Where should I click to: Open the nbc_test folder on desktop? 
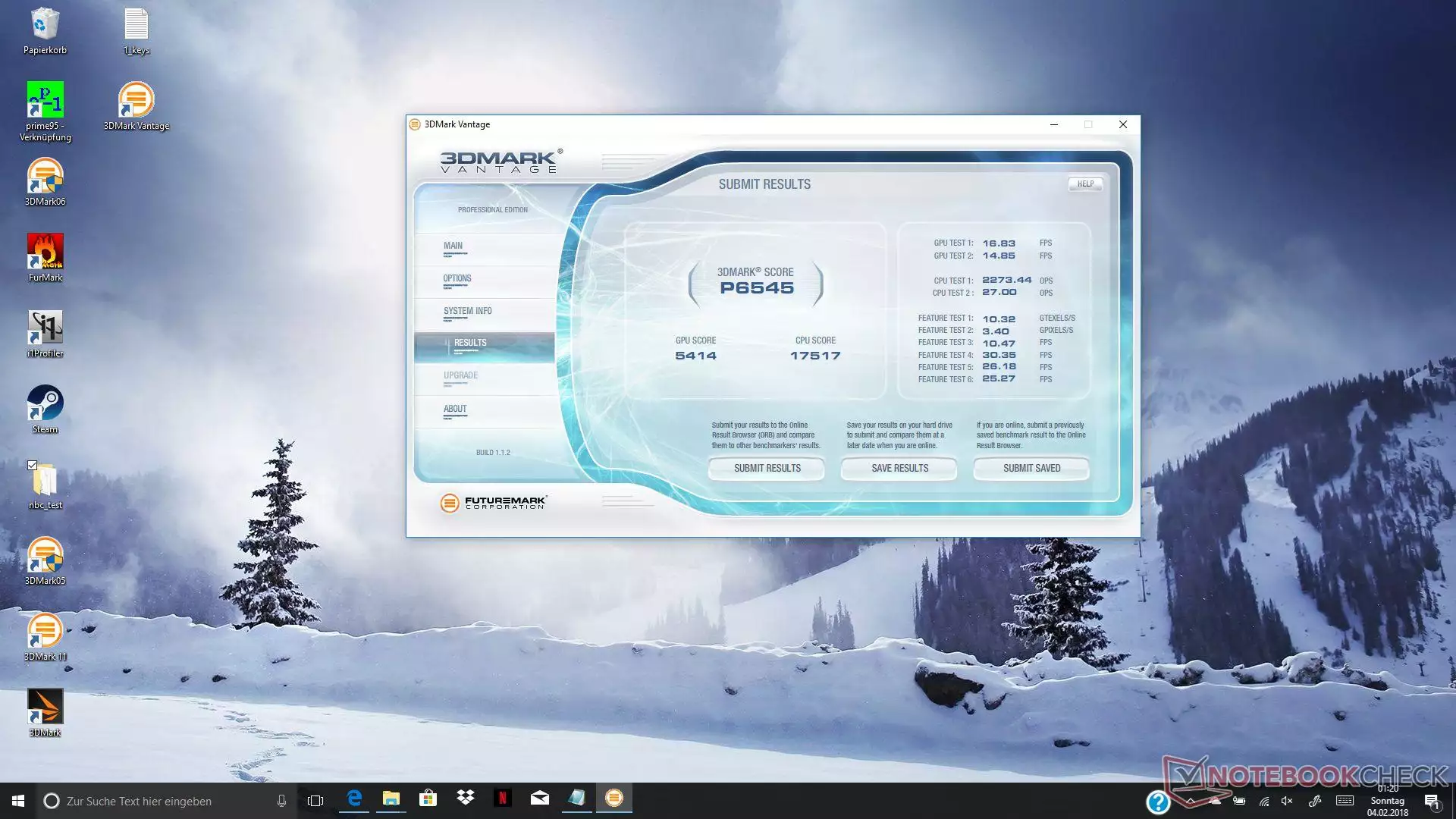pos(45,485)
